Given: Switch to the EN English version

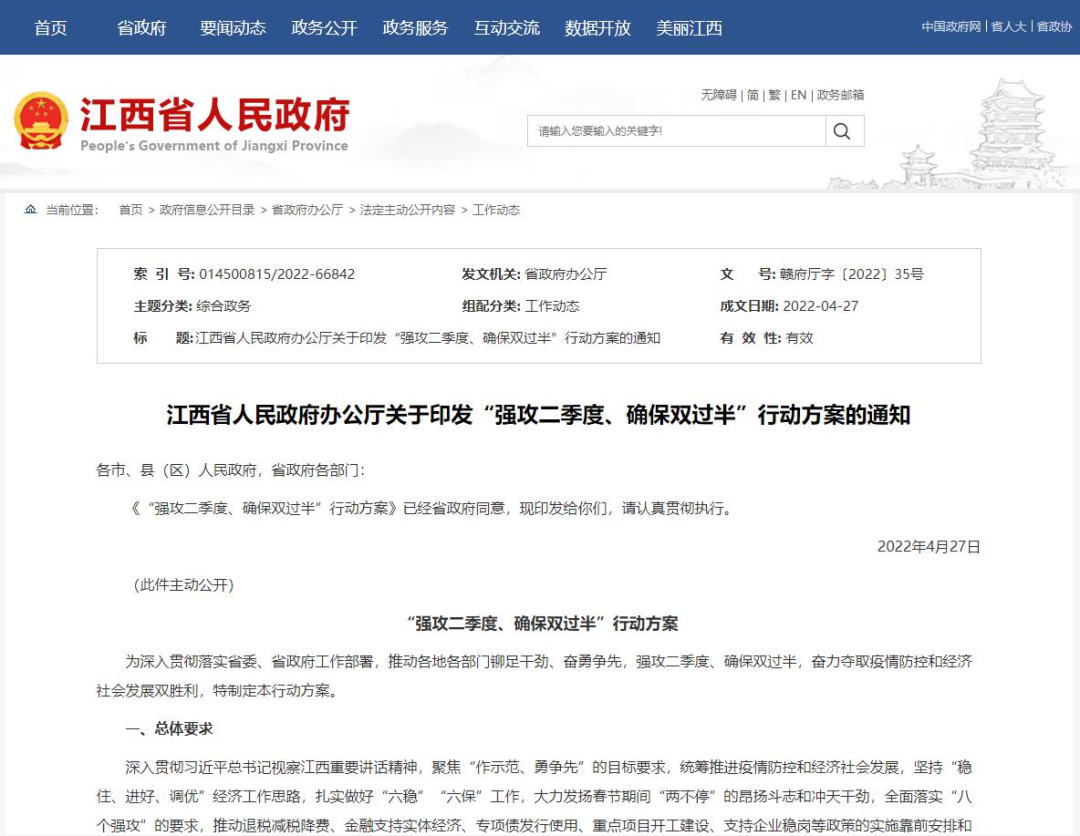Looking at the screenshot, I should click(x=798, y=94).
